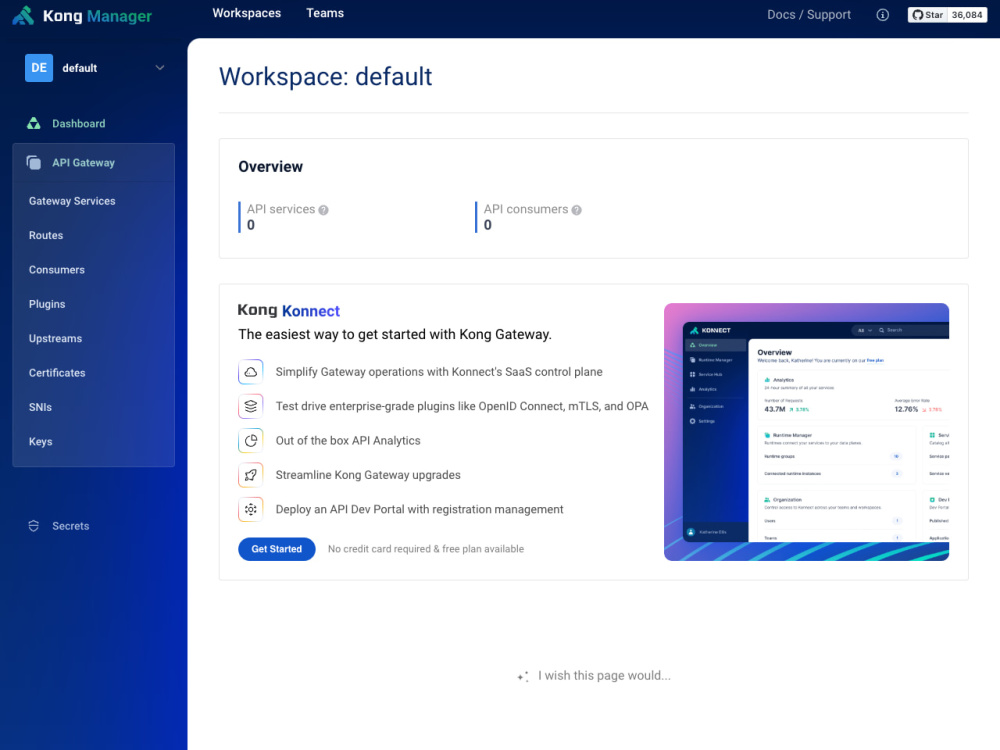Screen dimensions: 1000x750
Task: Click the GitHub Star icon
Action: pos(920,14)
